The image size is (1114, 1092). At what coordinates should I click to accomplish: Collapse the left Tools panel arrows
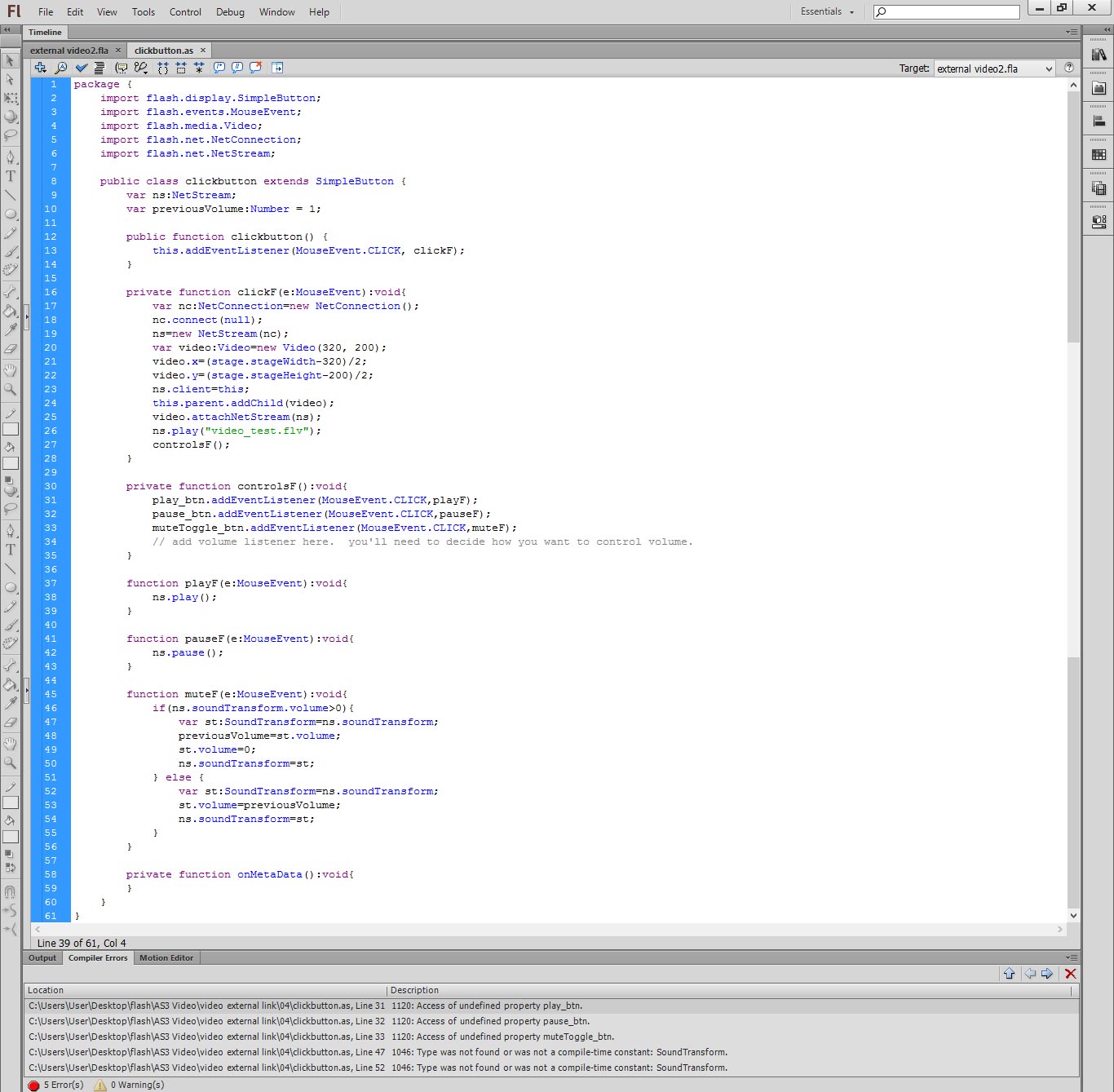point(7,29)
